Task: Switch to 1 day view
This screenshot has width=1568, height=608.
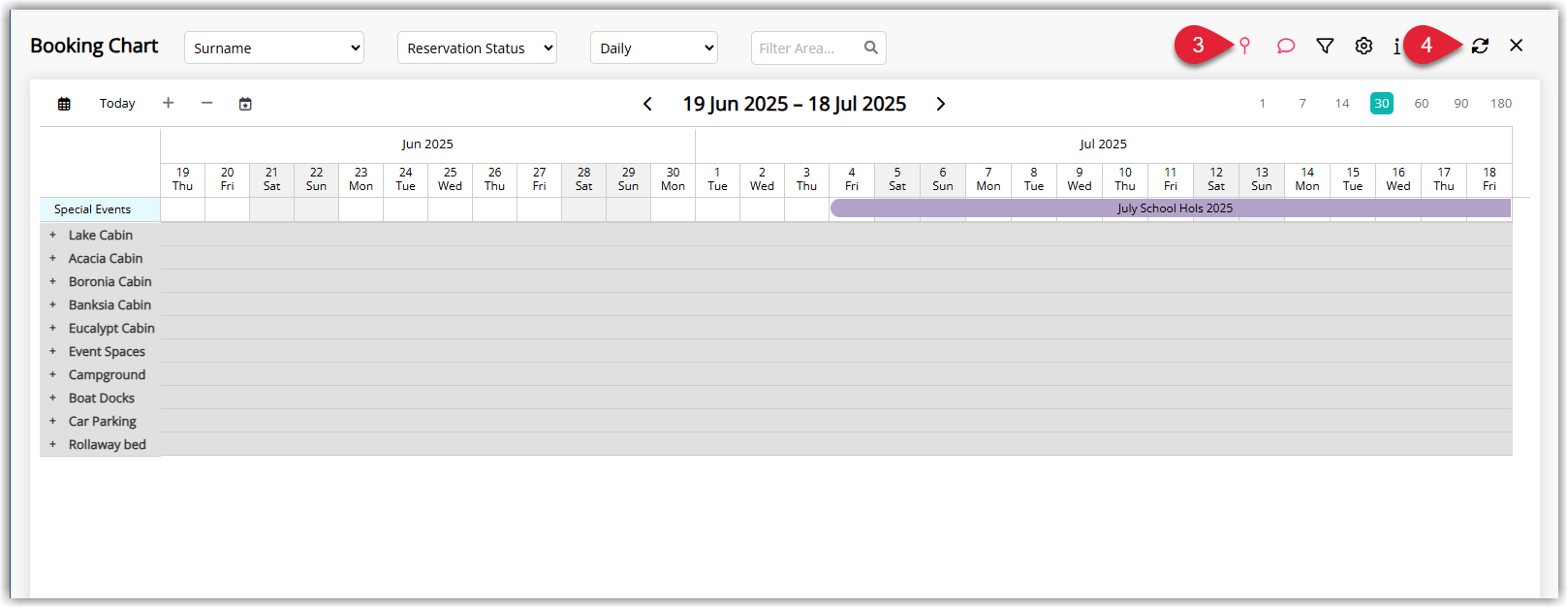Action: pyautogui.click(x=1262, y=104)
